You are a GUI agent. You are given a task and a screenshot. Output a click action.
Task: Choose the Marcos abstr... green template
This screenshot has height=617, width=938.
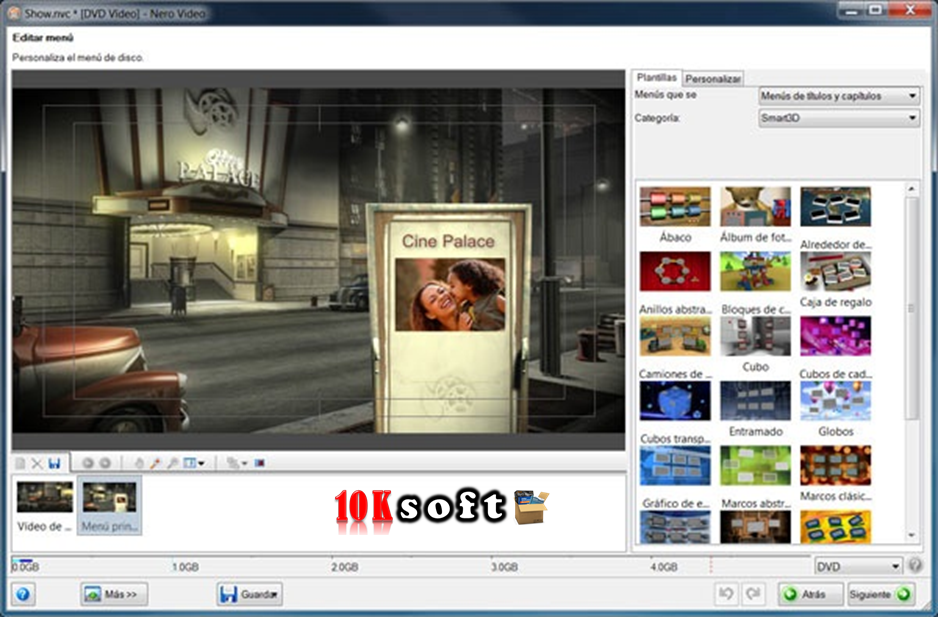click(755, 465)
